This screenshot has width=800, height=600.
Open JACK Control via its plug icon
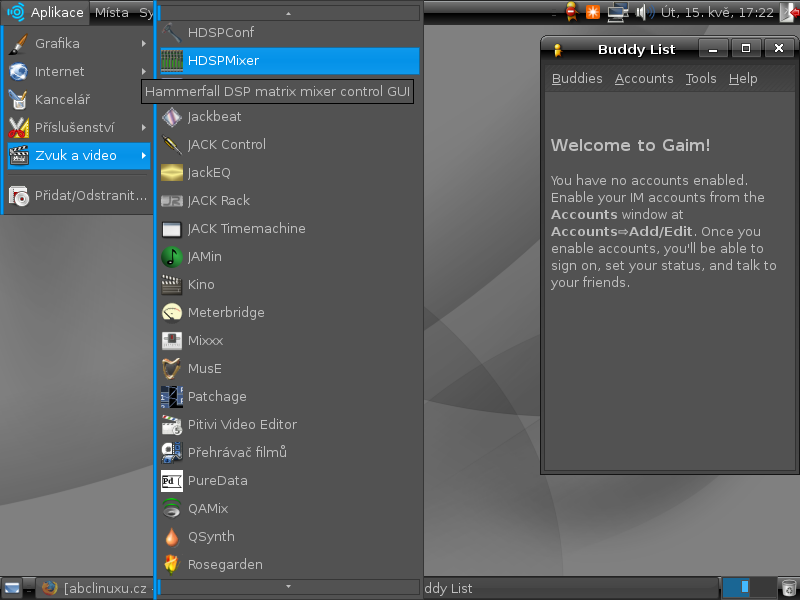172,145
